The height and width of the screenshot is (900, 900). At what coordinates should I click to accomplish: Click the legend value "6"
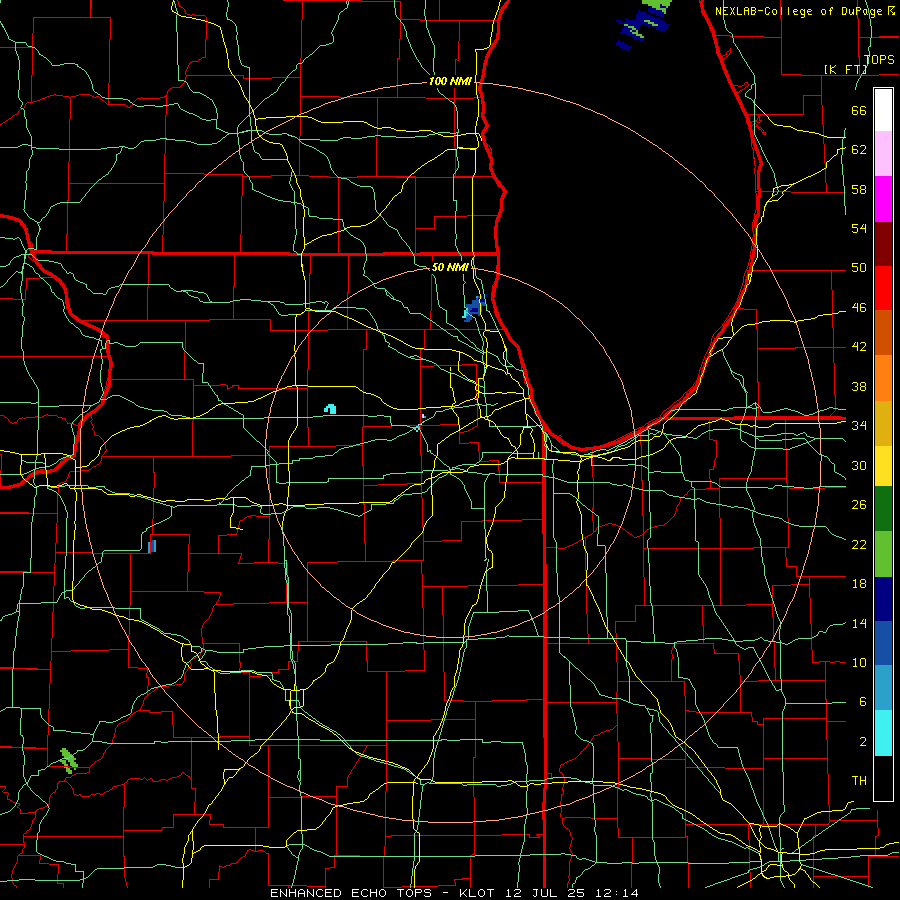[x=862, y=702]
